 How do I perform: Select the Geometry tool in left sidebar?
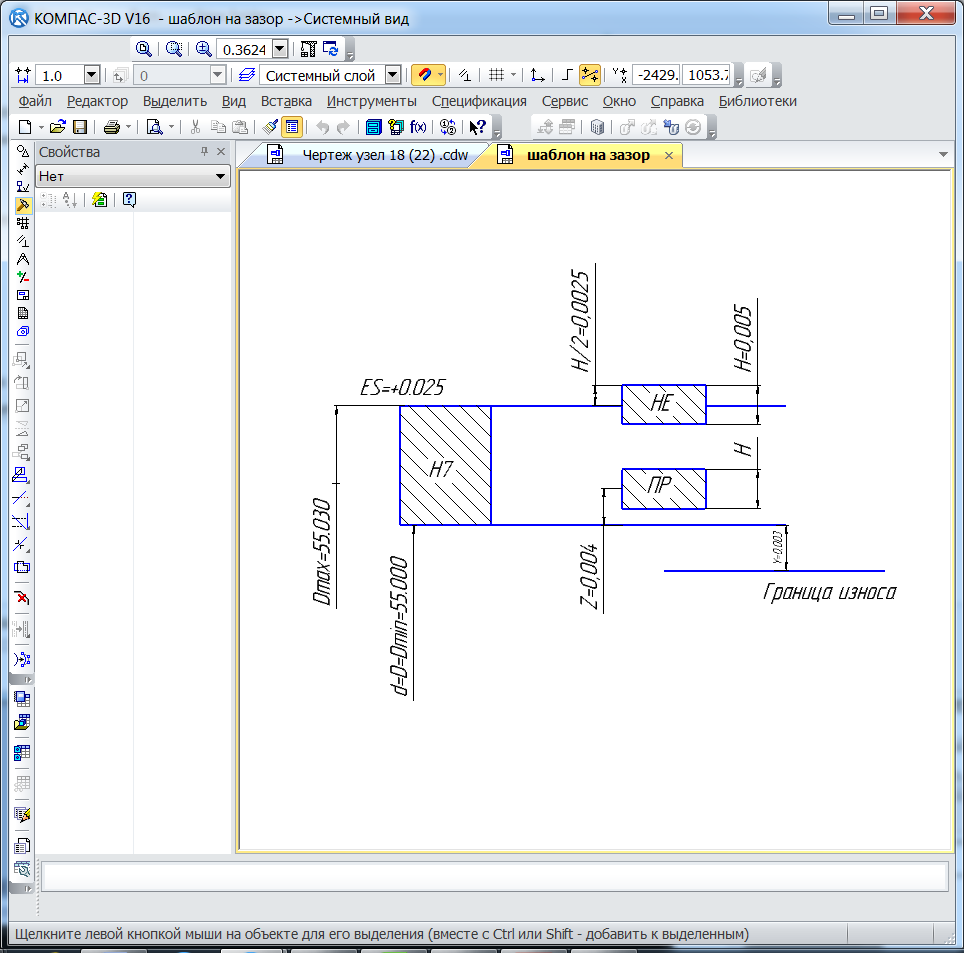pyautogui.click(x=23, y=152)
